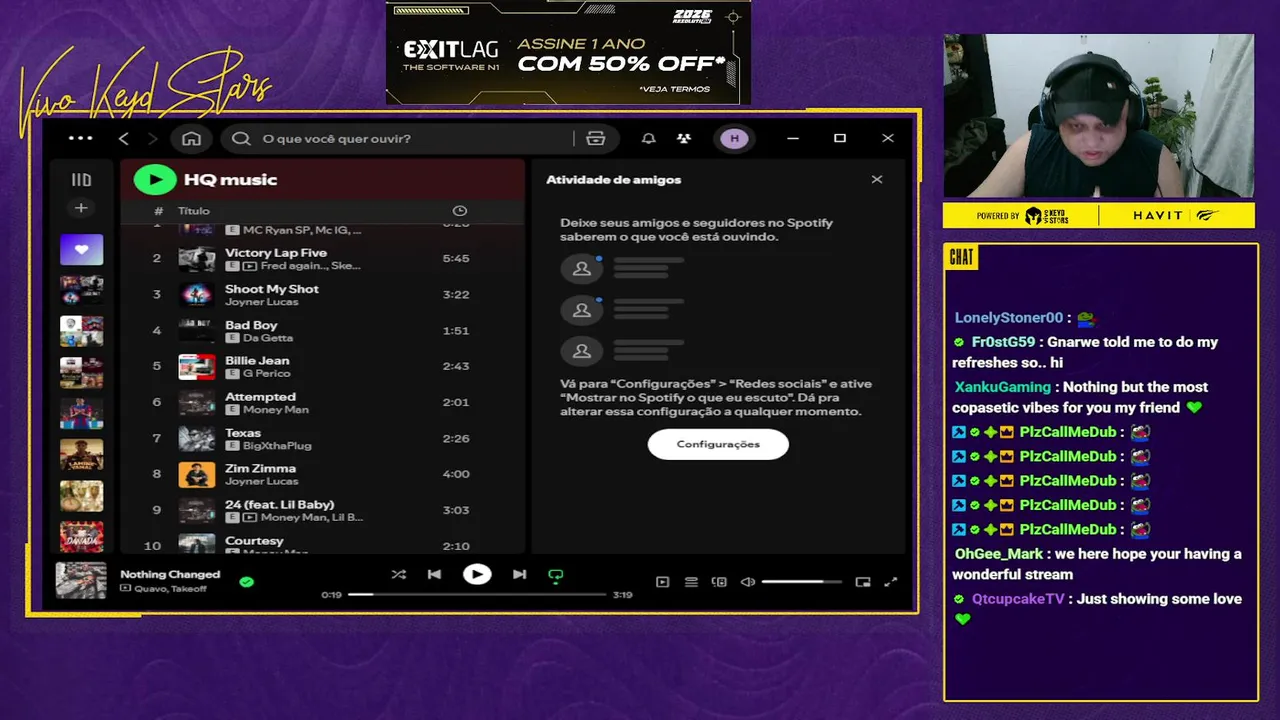The image size is (1280, 720).
Task: Open 'Nothing Changed' now playing cover art
Action: click(80, 580)
